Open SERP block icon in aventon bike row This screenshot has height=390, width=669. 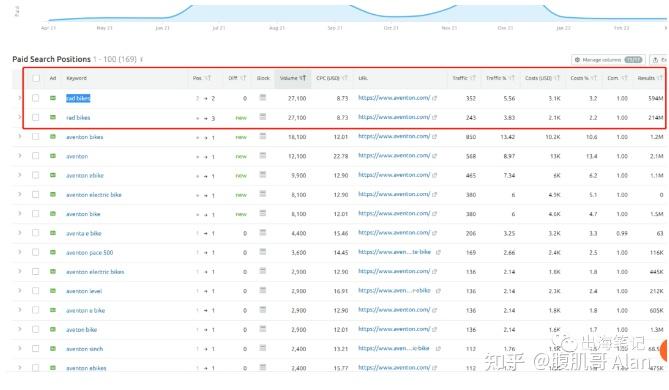(x=263, y=213)
